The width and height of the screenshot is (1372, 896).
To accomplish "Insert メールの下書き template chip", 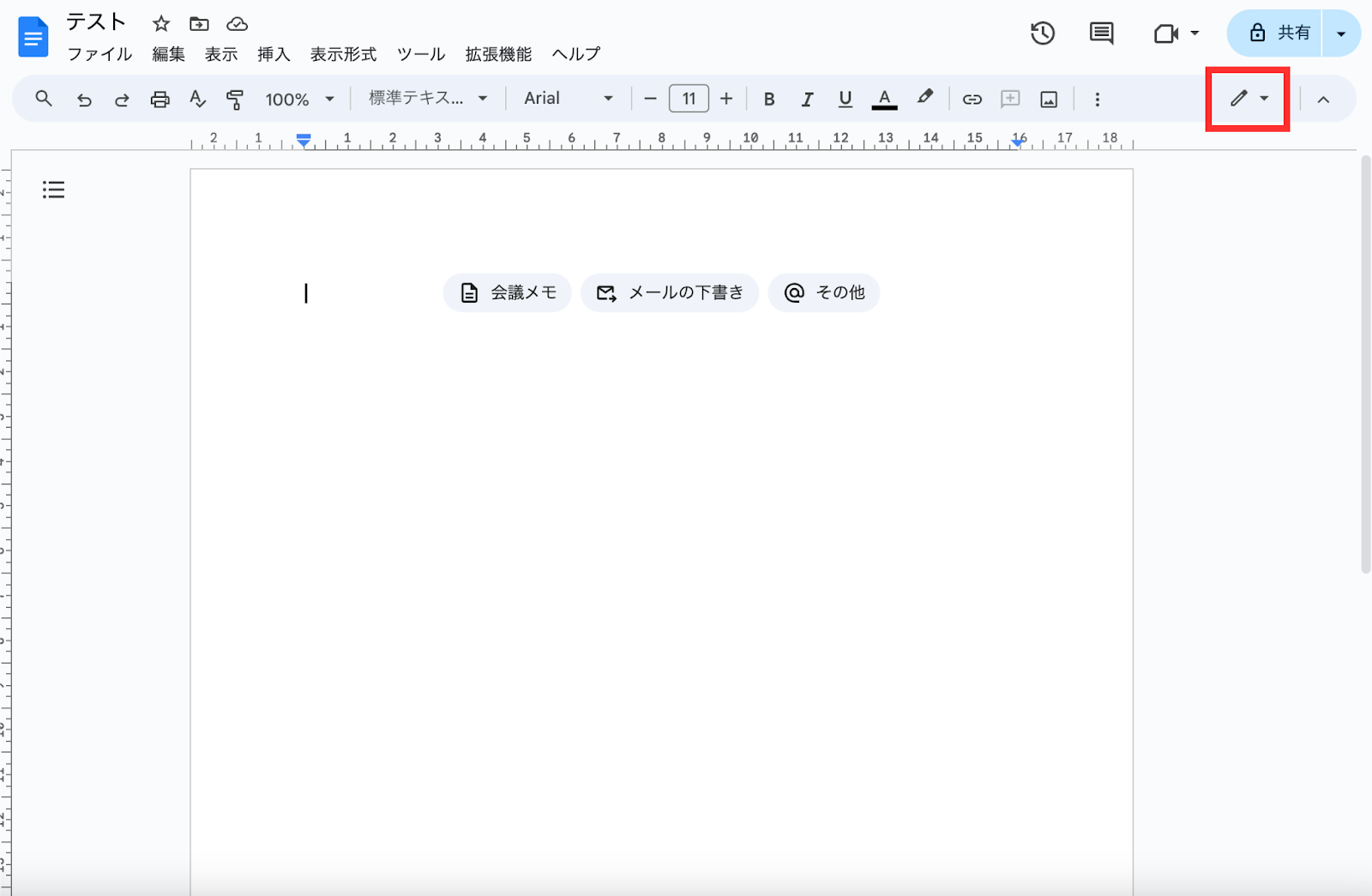I will tap(670, 292).
